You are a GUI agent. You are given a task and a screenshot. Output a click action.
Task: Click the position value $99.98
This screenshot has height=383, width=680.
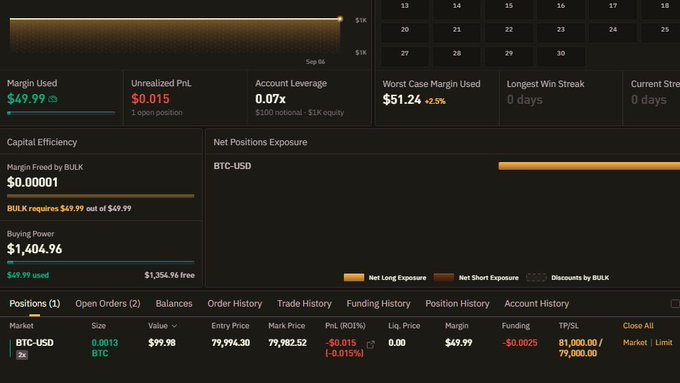click(x=162, y=343)
